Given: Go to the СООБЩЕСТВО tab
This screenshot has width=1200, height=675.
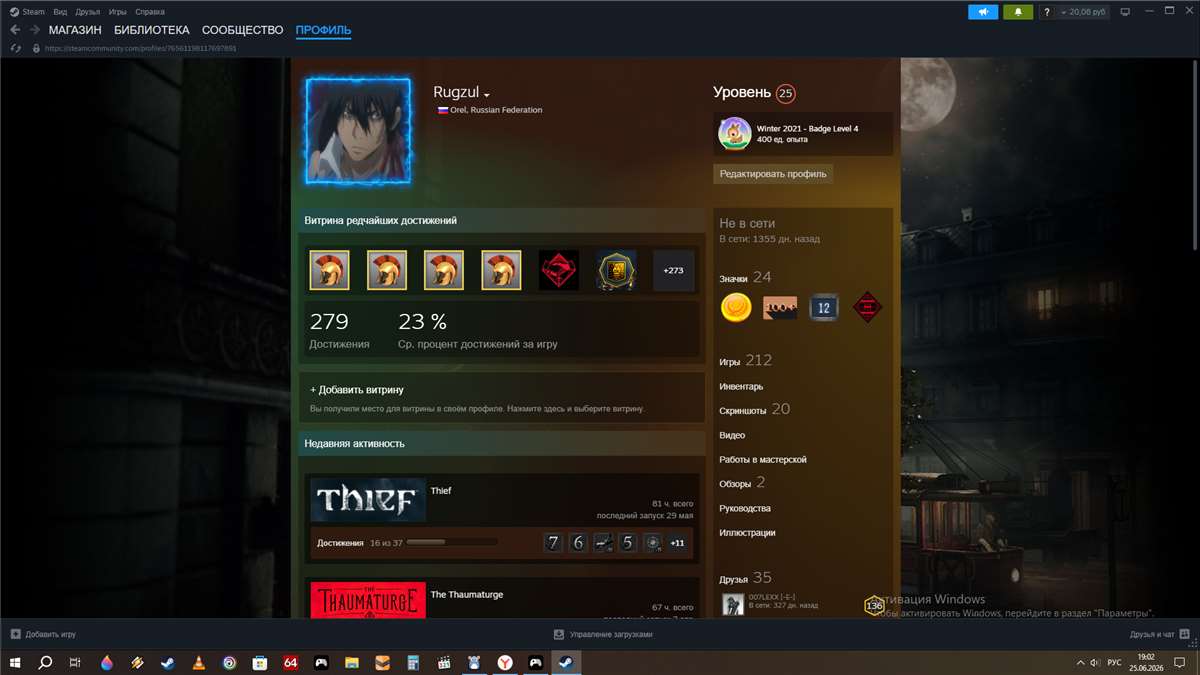Looking at the screenshot, I should (243, 30).
